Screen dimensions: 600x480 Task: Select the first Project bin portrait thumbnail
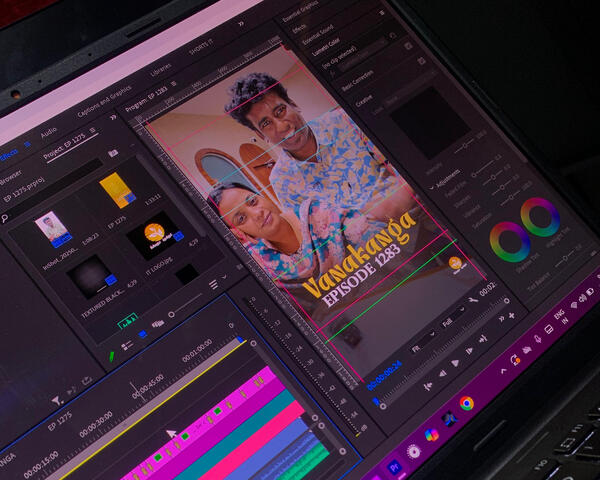[53, 229]
